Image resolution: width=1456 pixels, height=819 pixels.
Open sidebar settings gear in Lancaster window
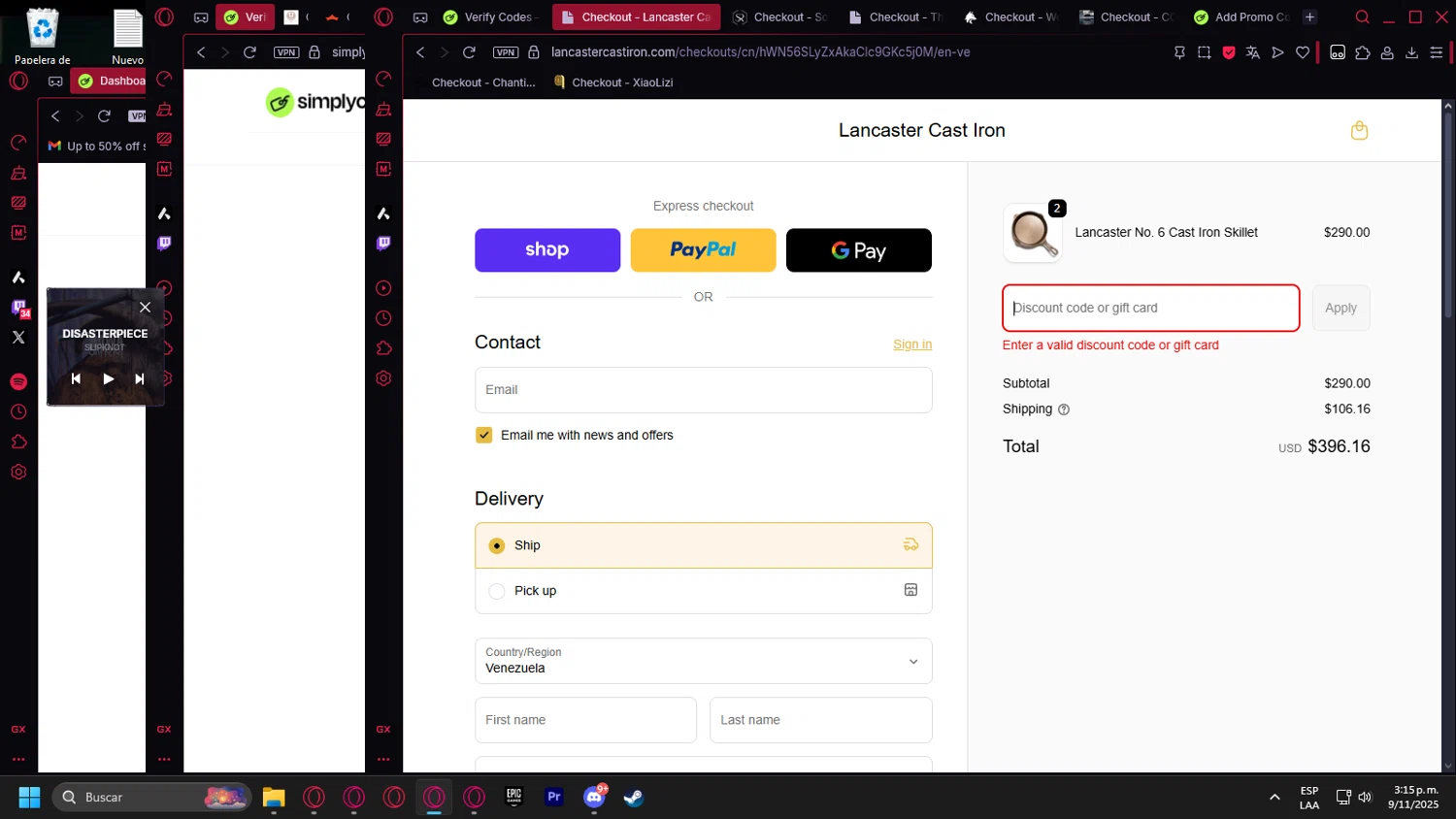pos(383,378)
